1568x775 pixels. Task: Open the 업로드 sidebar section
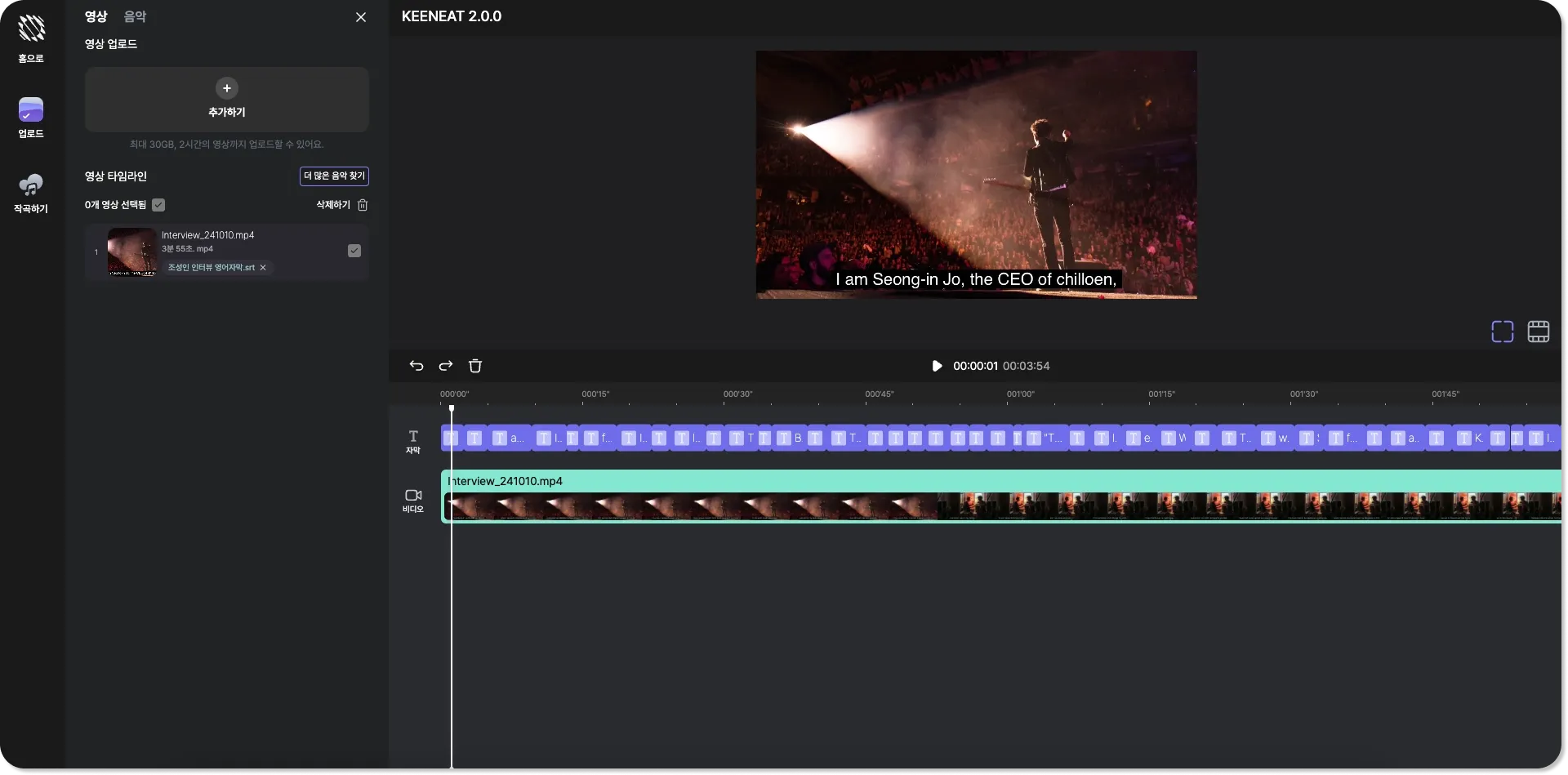coord(31,118)
